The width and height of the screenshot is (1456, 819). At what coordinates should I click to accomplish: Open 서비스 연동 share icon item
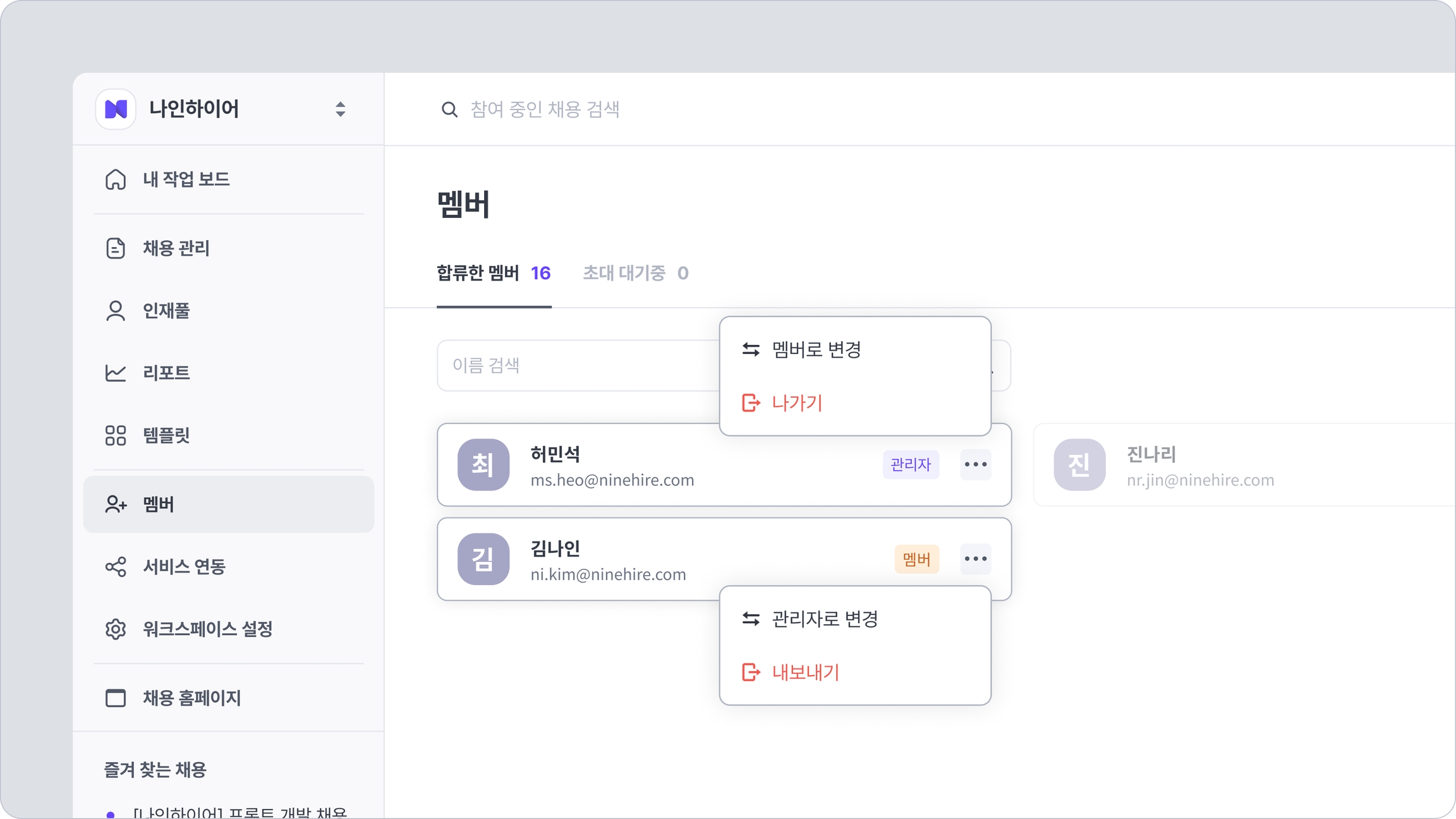point(183,567)
